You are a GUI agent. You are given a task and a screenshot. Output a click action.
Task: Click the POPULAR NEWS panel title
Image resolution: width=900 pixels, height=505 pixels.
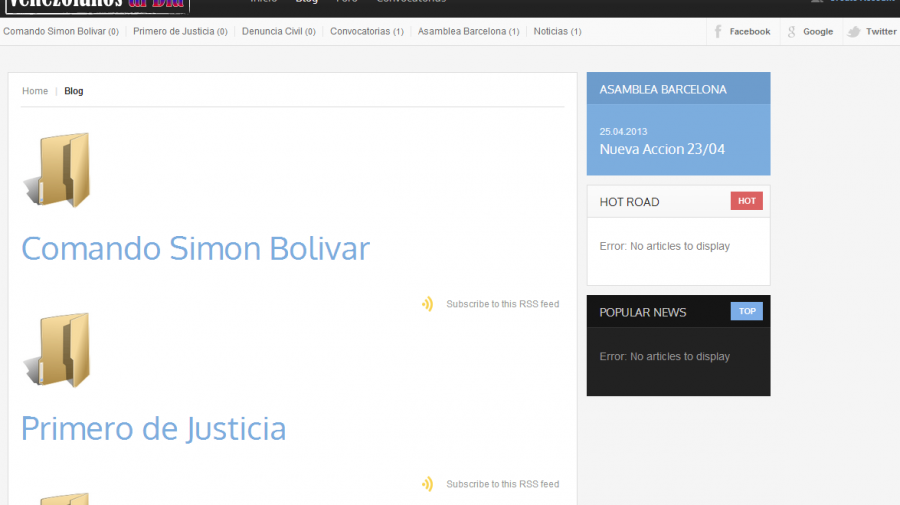coord(643,313)
